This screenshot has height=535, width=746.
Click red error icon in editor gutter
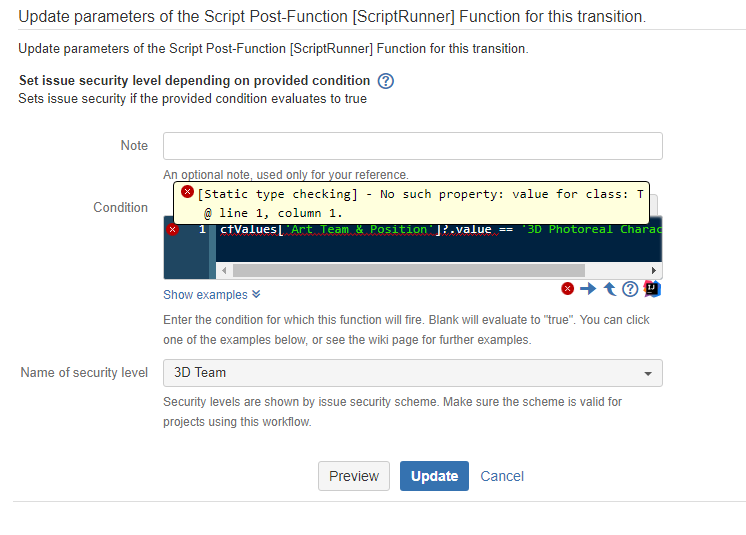point(172,230)
